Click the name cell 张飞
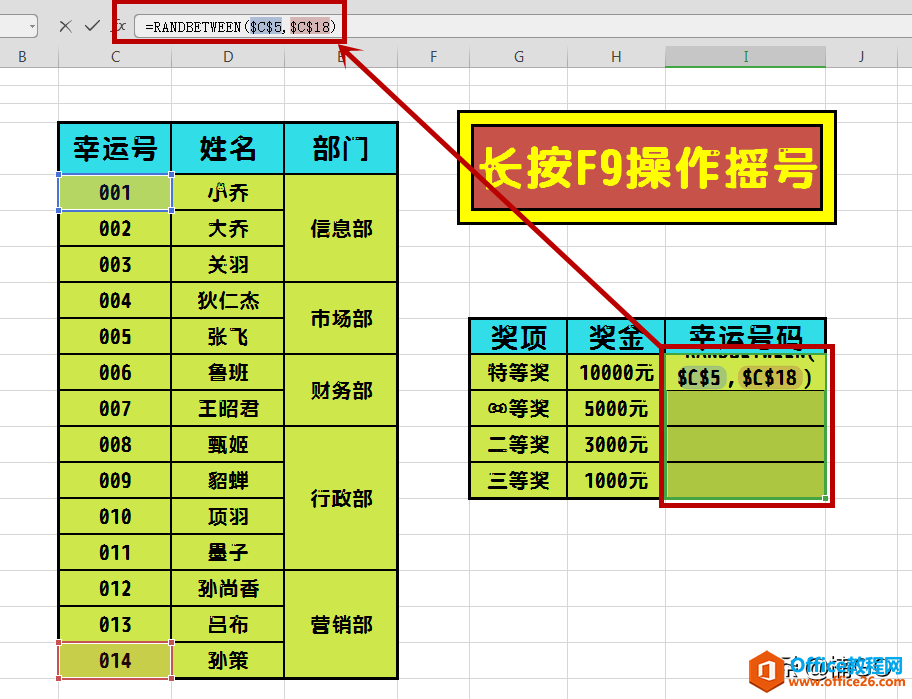Screen dimensions: 912x699 coord(228,337)
